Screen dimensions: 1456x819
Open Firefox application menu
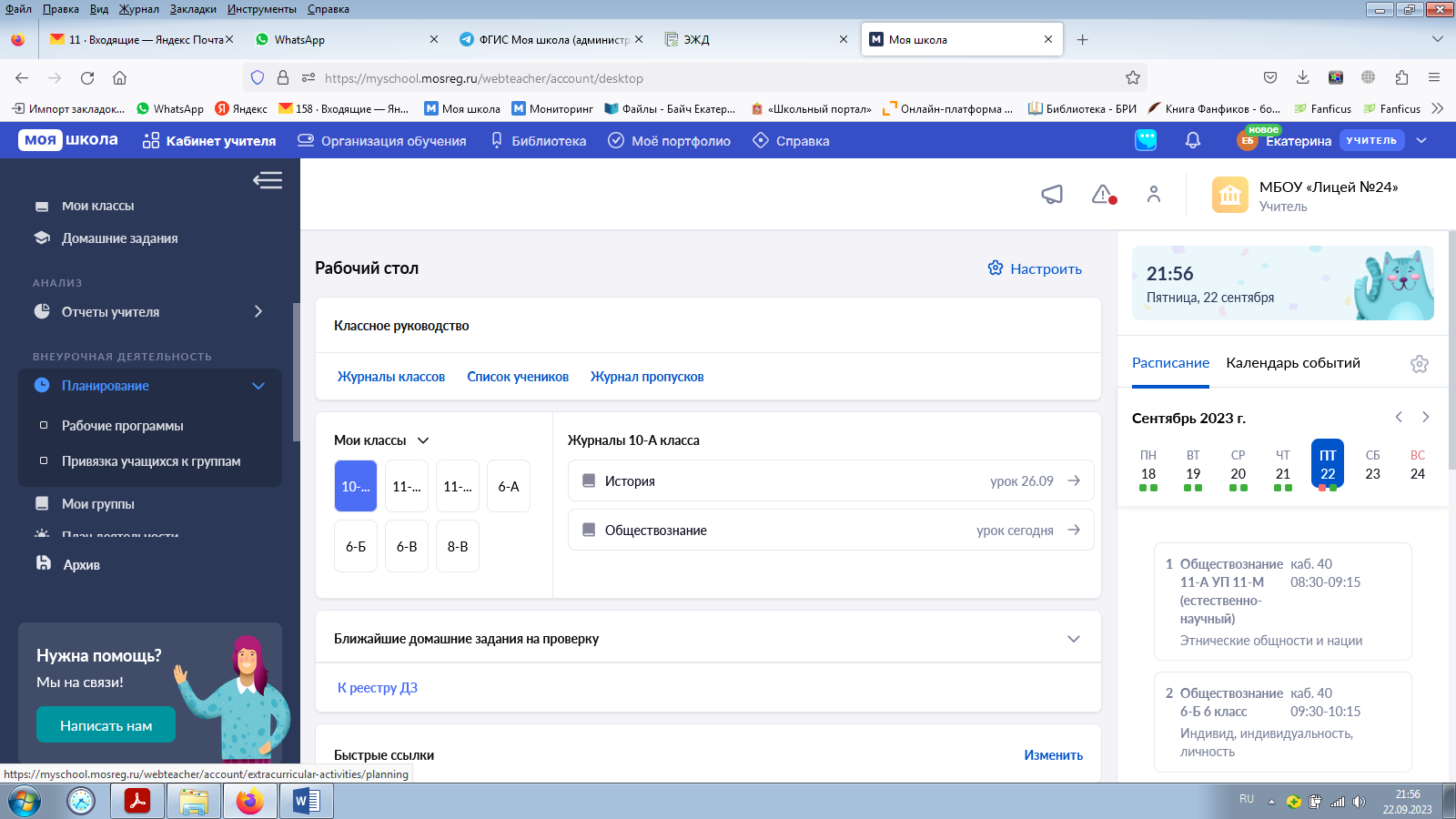click(x=1434, y=77)
